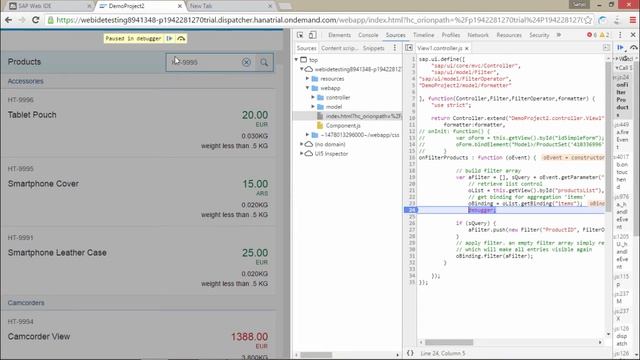Viewport: 640px width, 360px height.
Task: Expand the model folder
Action: (313, 107)
